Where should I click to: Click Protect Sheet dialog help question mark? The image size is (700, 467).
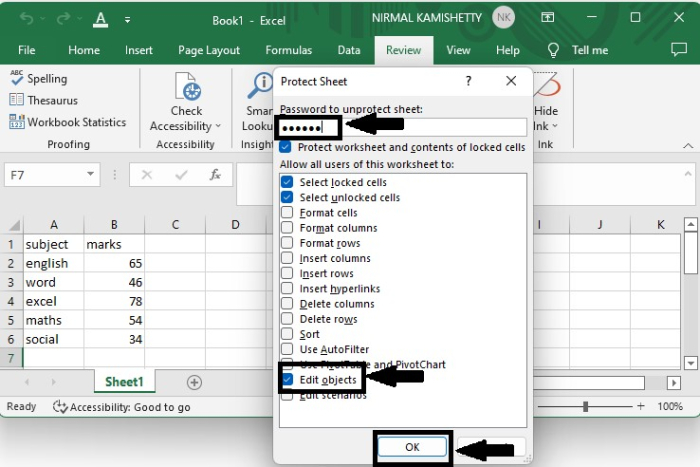[468, 81]
